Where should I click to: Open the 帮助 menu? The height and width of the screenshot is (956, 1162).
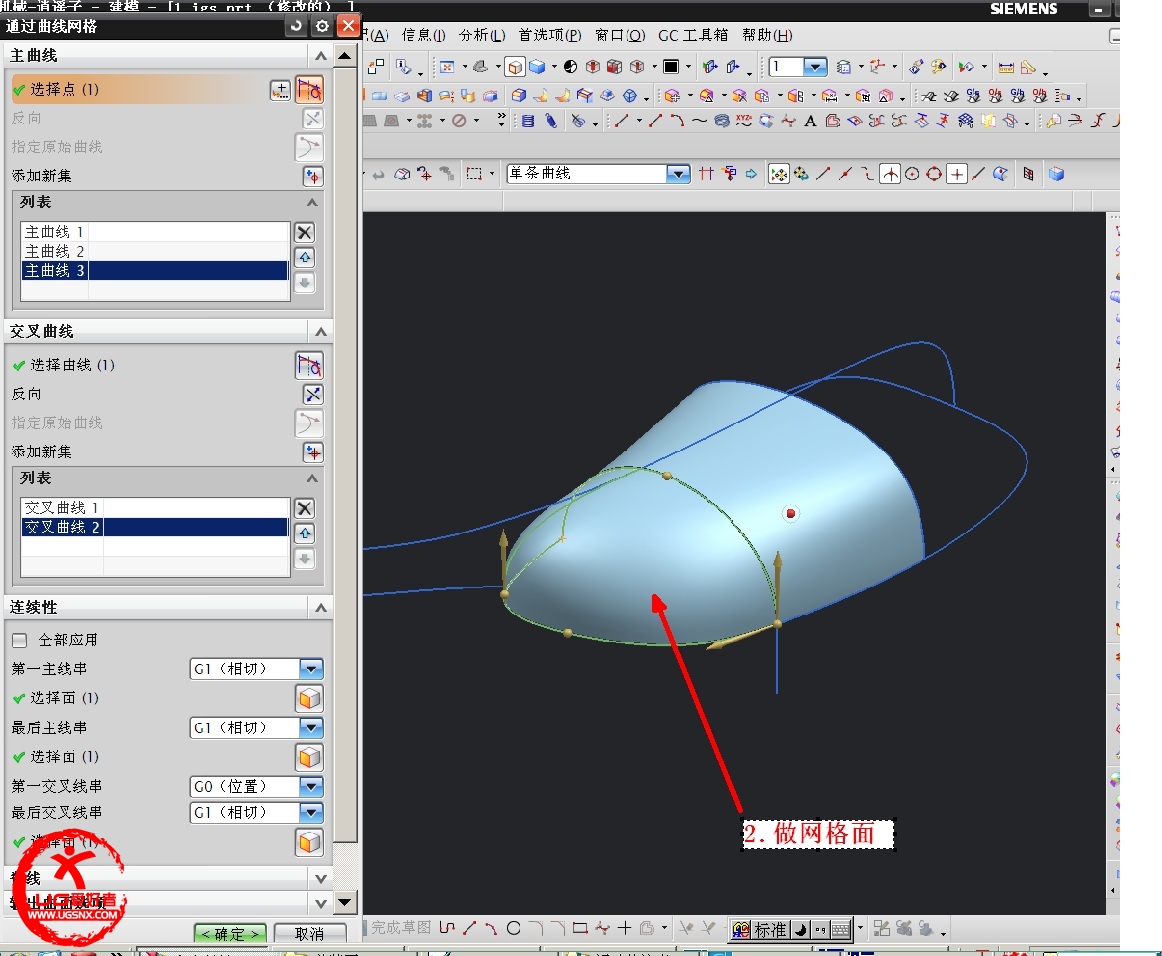pyautogui.click(x=767, y=36)
